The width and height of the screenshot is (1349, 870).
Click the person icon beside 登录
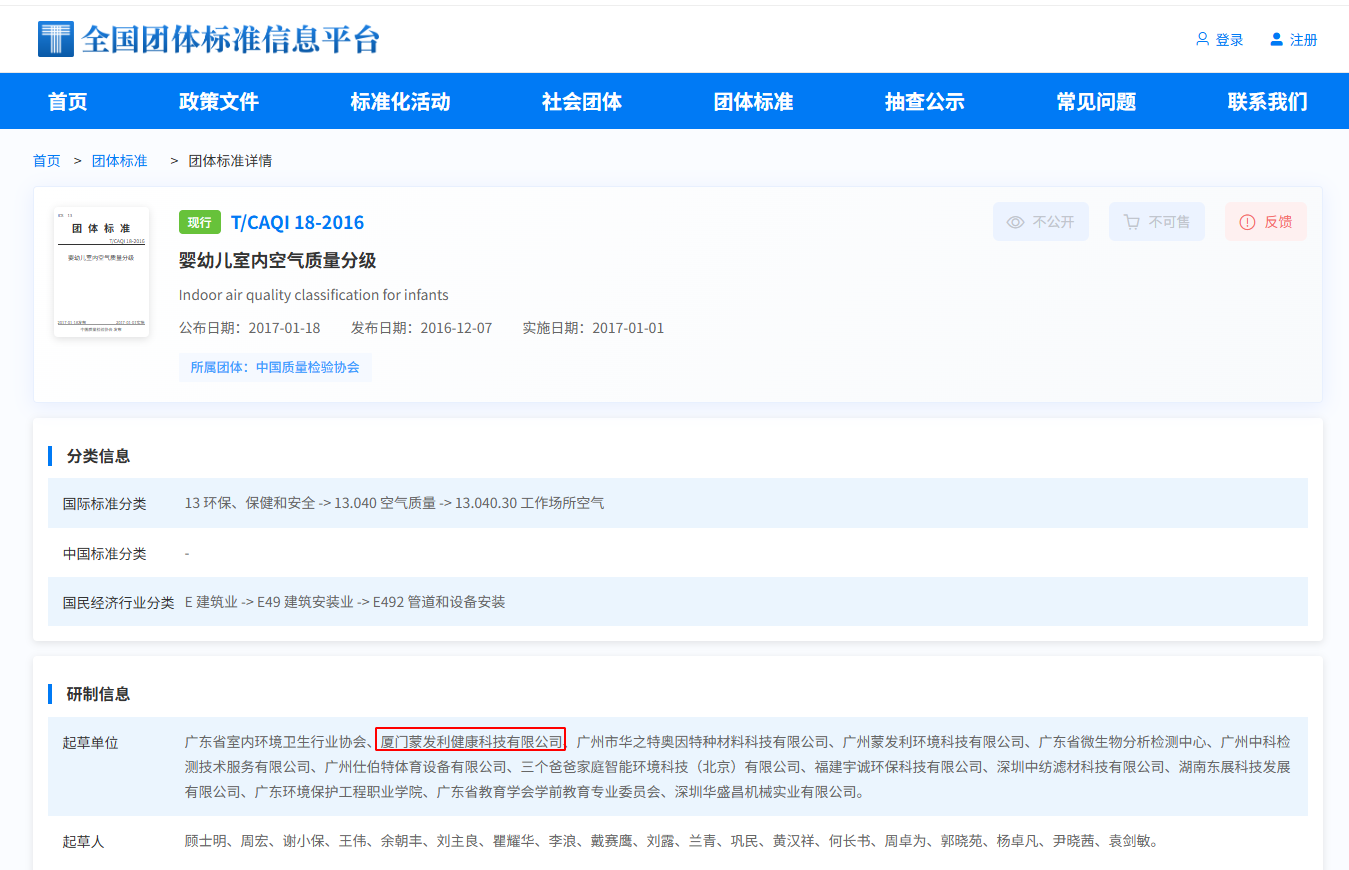(1202, 39)
